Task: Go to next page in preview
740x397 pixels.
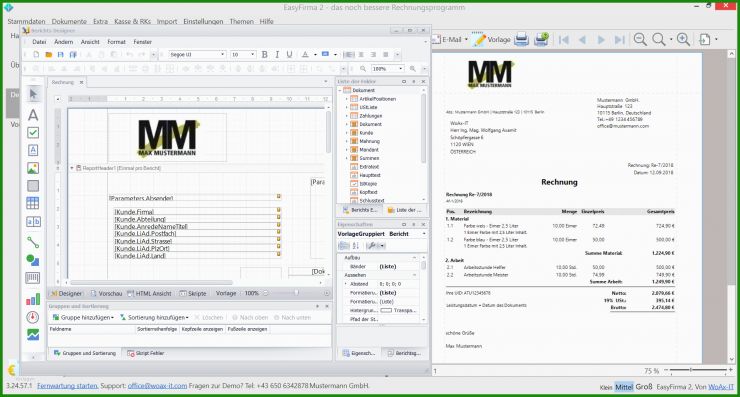Action: pyautogui.click(x=601, y=40)
